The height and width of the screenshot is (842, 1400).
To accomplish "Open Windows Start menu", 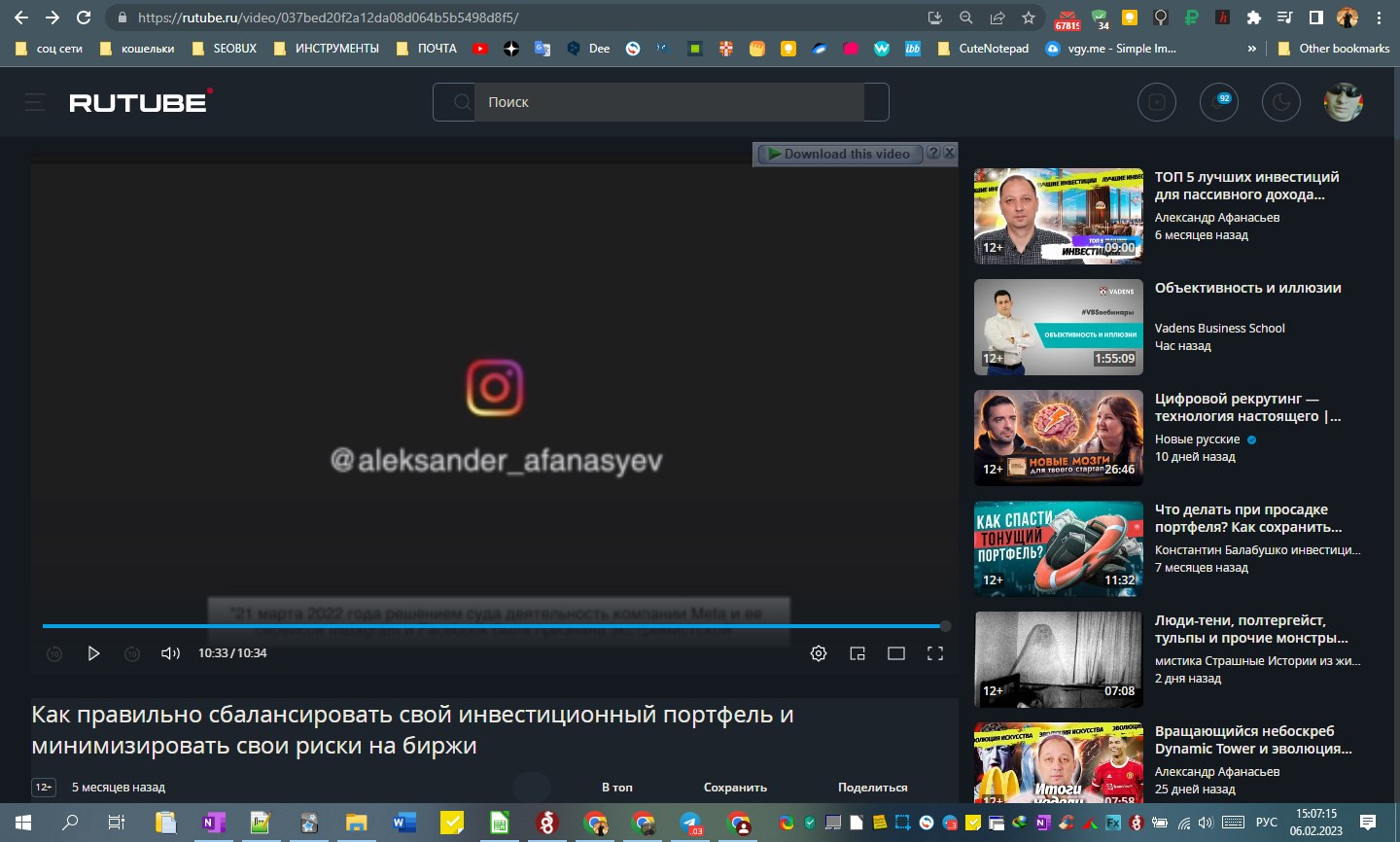I will (22, 823).
